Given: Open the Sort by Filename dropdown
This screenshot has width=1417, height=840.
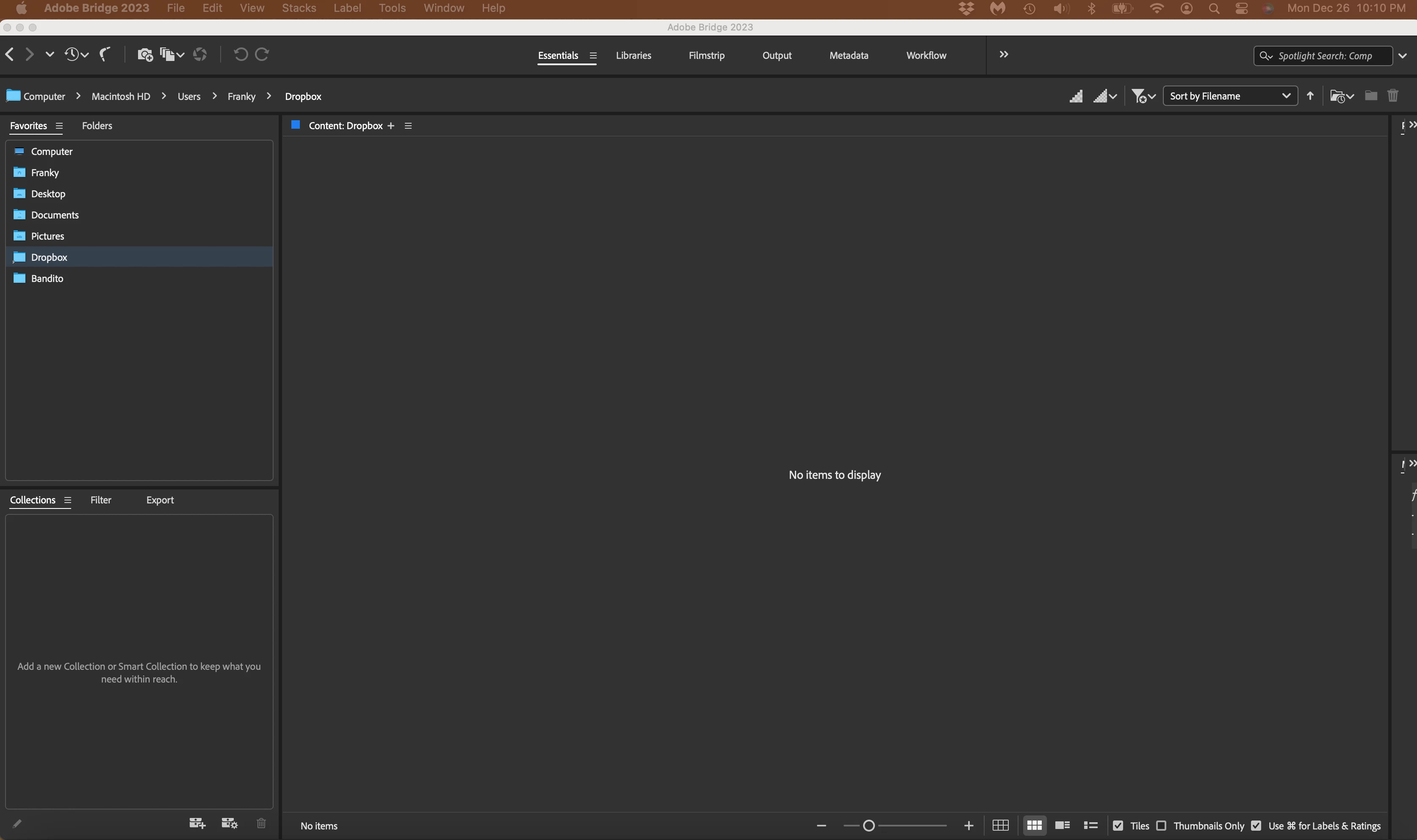Looking at the screenshot, I should 1230,96.
